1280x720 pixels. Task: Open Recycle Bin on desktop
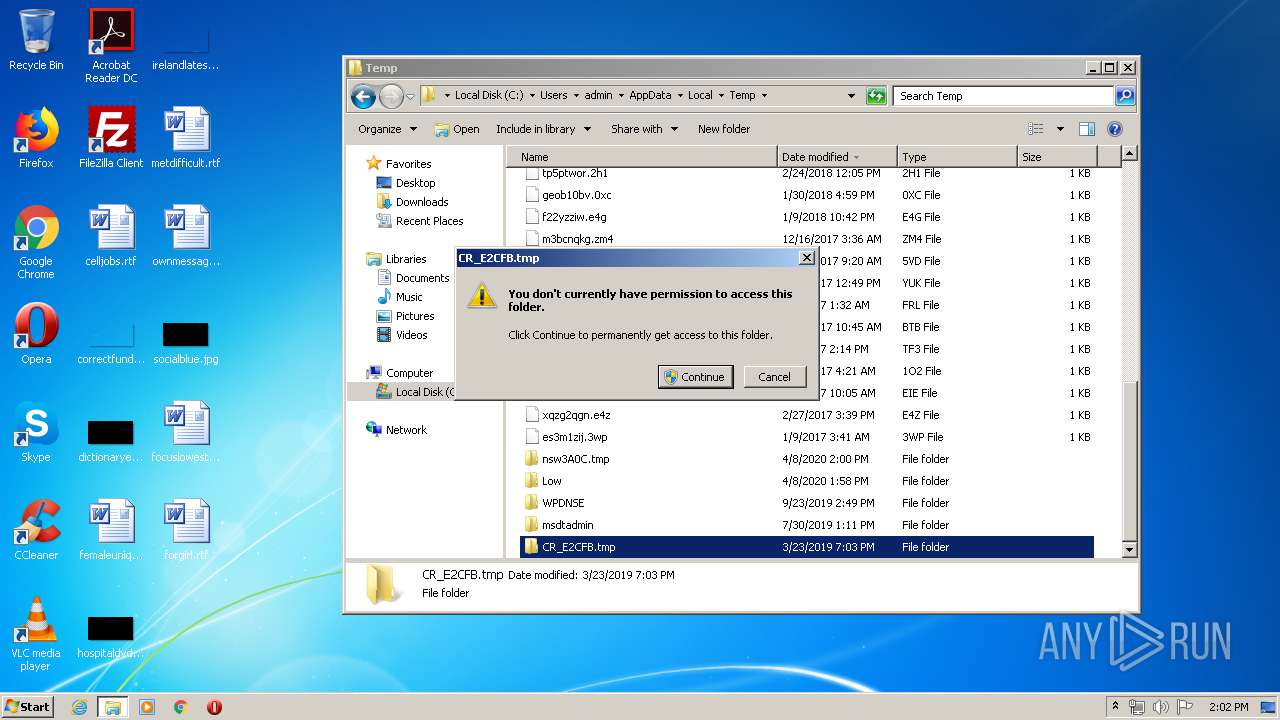[36, 40]
